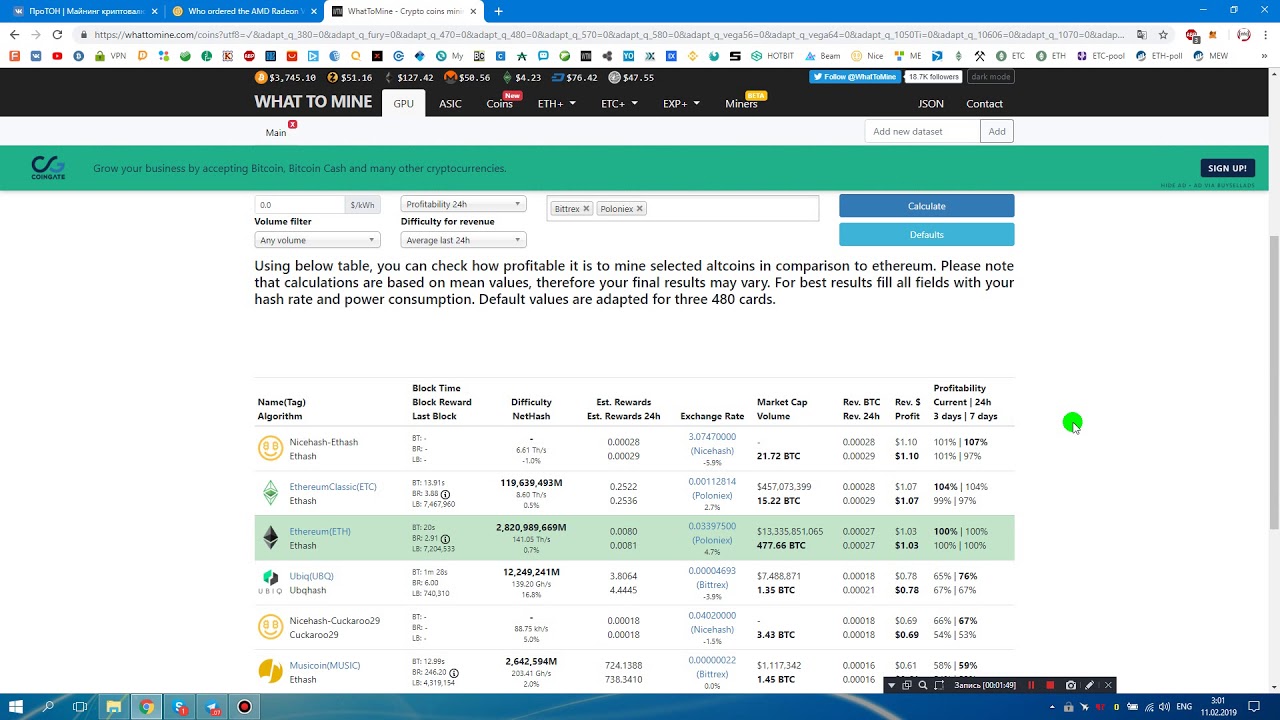This screenshot has height=720, width=1280.
Task: Switch to the AMD Radeon browser tab
Action: pos(245,11)
